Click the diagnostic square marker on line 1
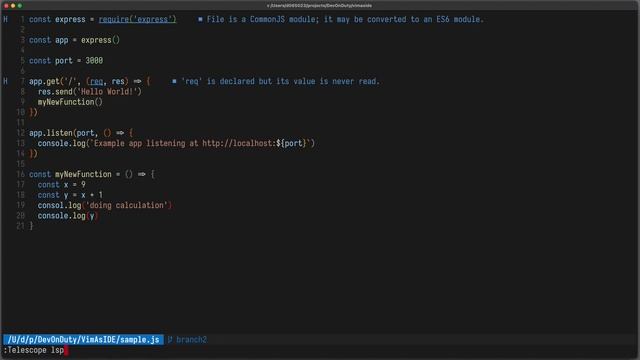This screenshot has width=640, height=360. pos(200,19)
